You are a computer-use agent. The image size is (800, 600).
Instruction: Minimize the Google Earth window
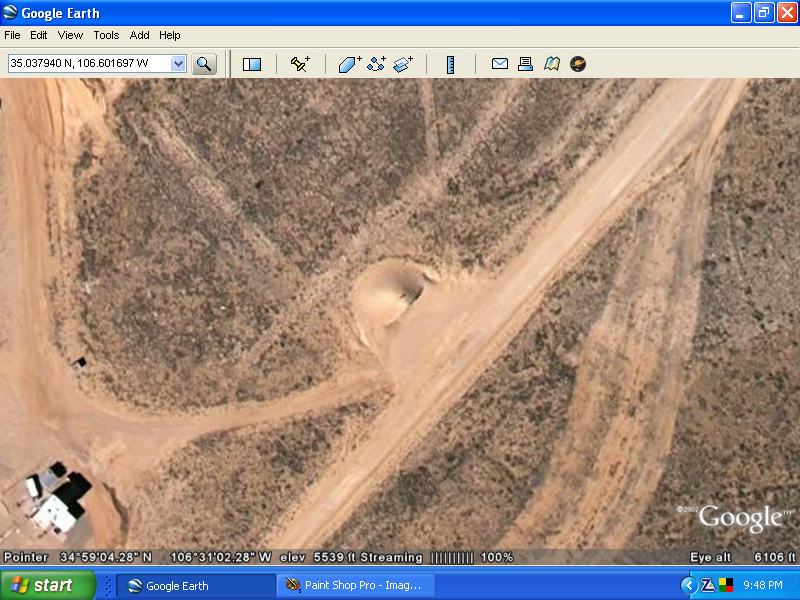741,13
